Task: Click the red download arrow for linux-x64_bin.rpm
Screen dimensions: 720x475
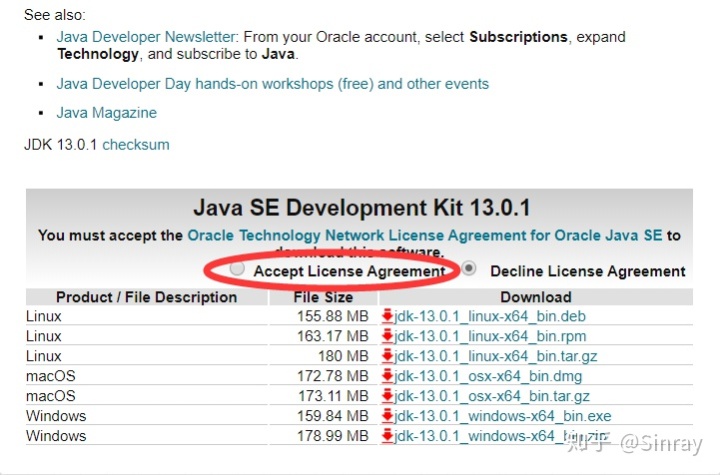Action: pyautogui.click(x=388, y=335)
